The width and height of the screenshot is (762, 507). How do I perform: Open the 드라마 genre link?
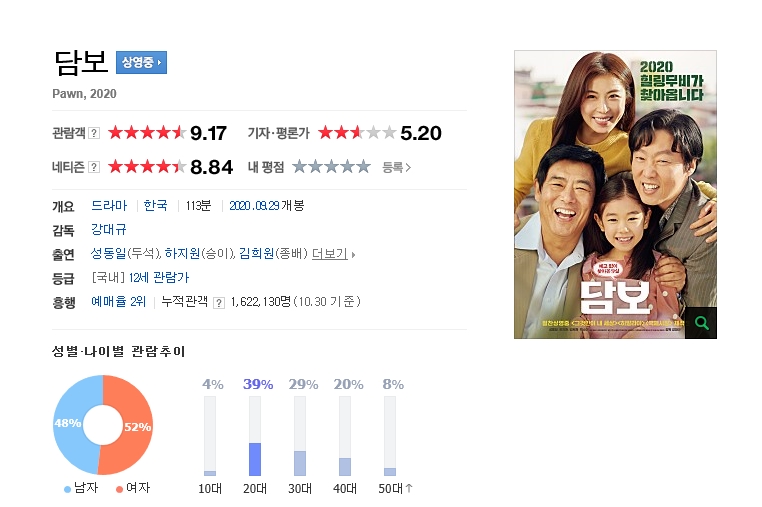point(109,206)
